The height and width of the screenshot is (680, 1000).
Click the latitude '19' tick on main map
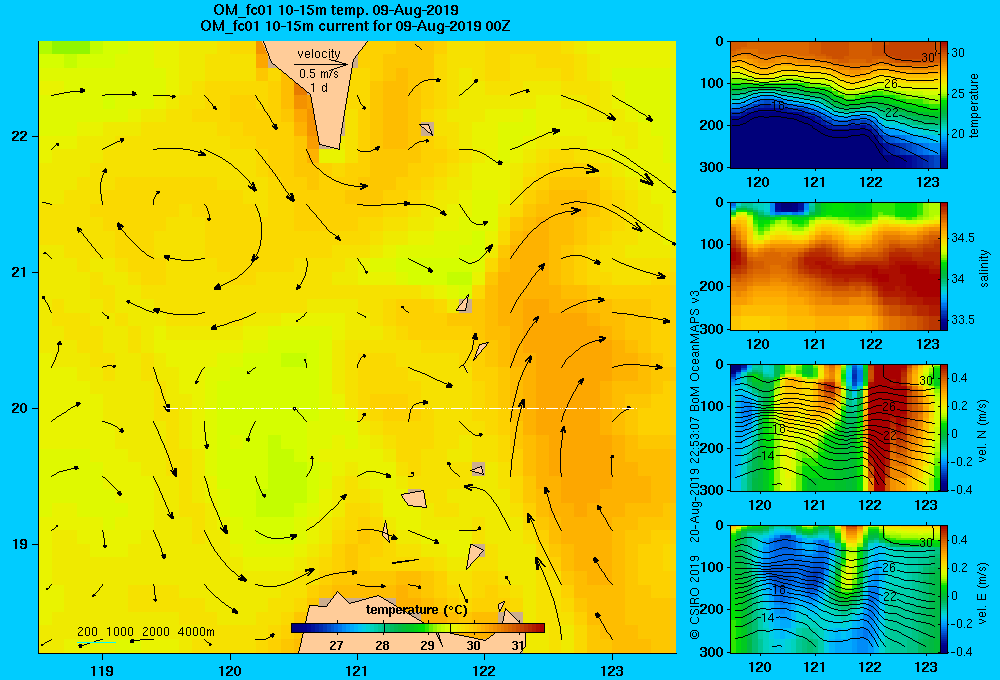pyautogui.click(x=19, y=544)
